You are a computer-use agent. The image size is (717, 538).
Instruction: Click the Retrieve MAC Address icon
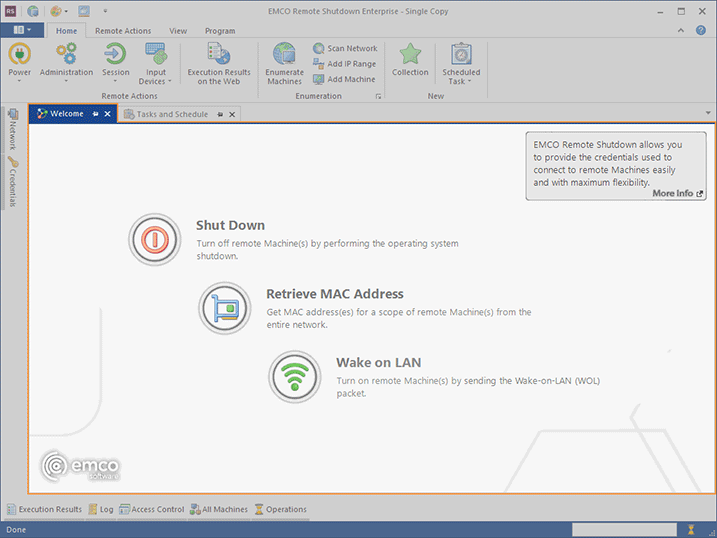(x=224, y=308)
